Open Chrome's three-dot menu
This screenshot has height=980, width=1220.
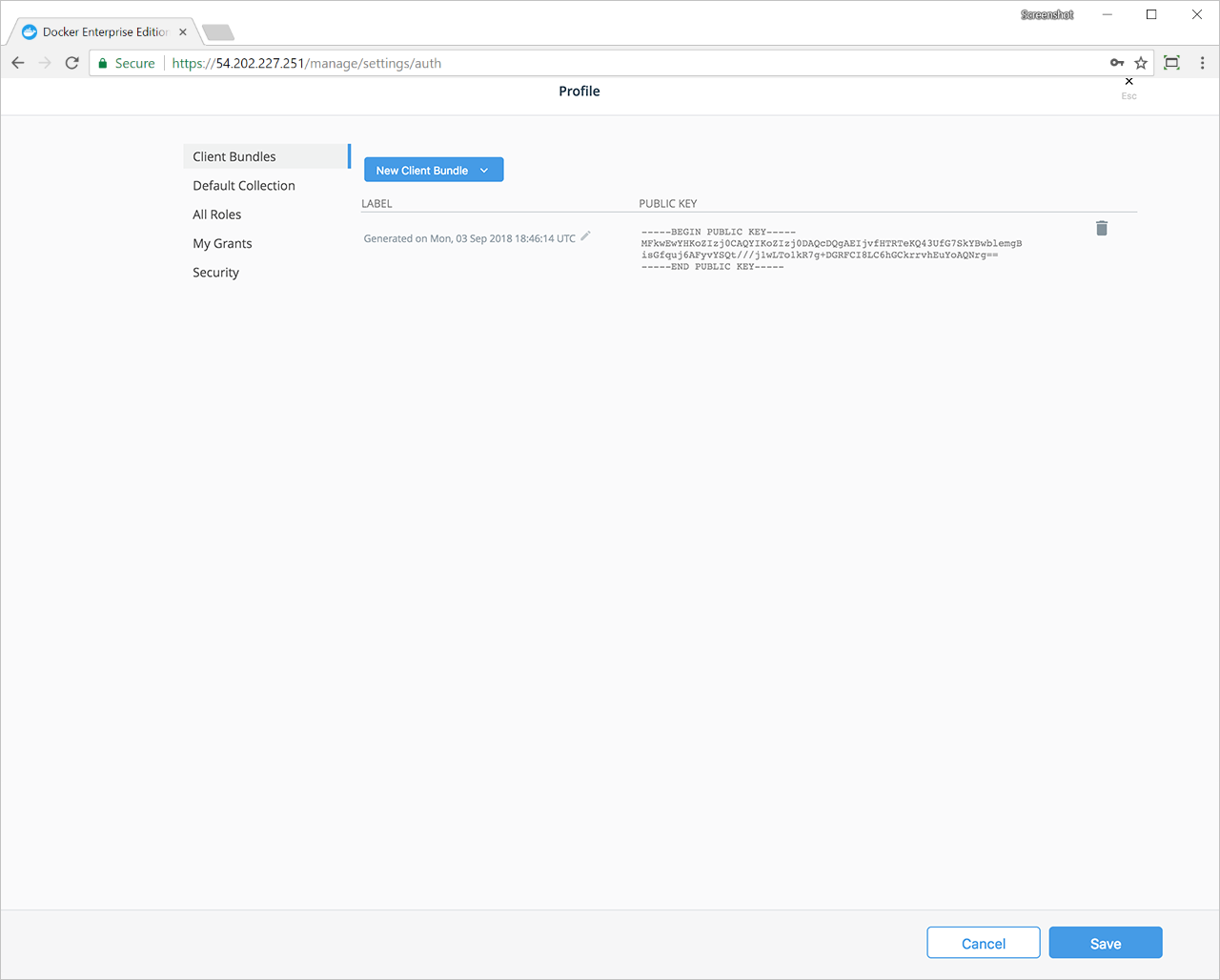coord(1202,62)
